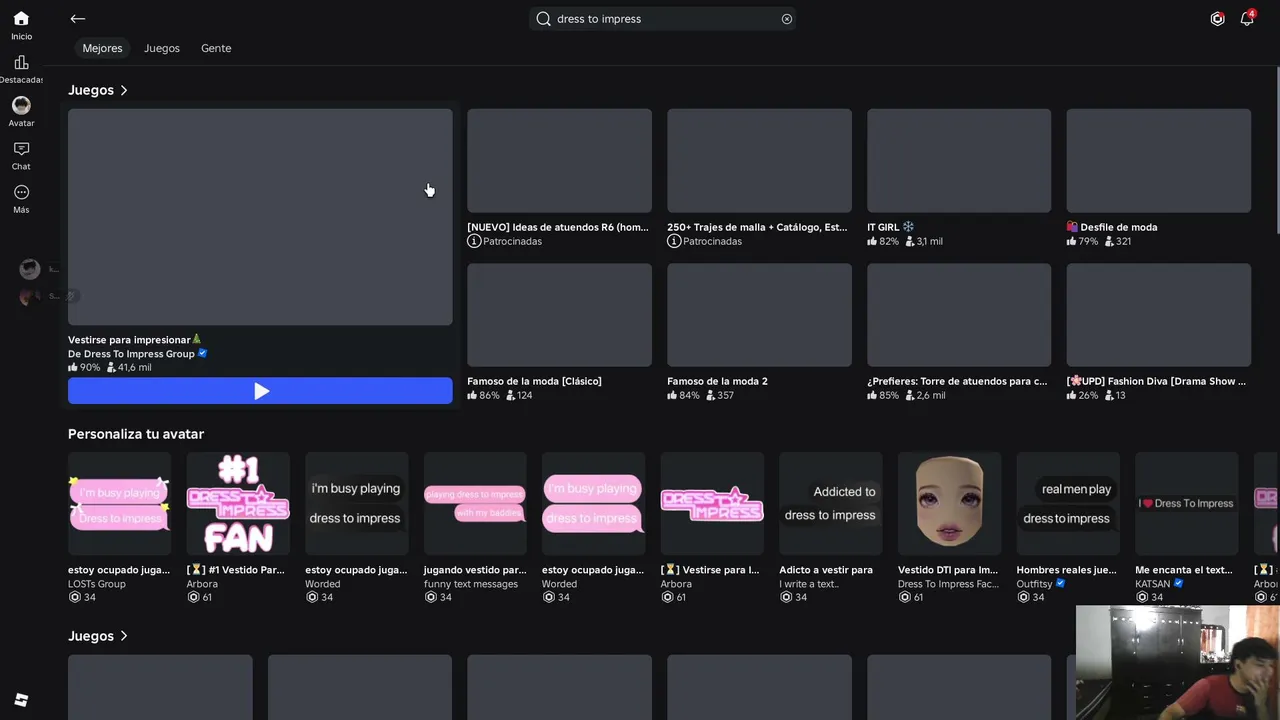Image resolution: width=1280 pixels, height=720 pixels.
Task: Open the Avatar section in the sidebar
Action: click(x=21, y=112)
